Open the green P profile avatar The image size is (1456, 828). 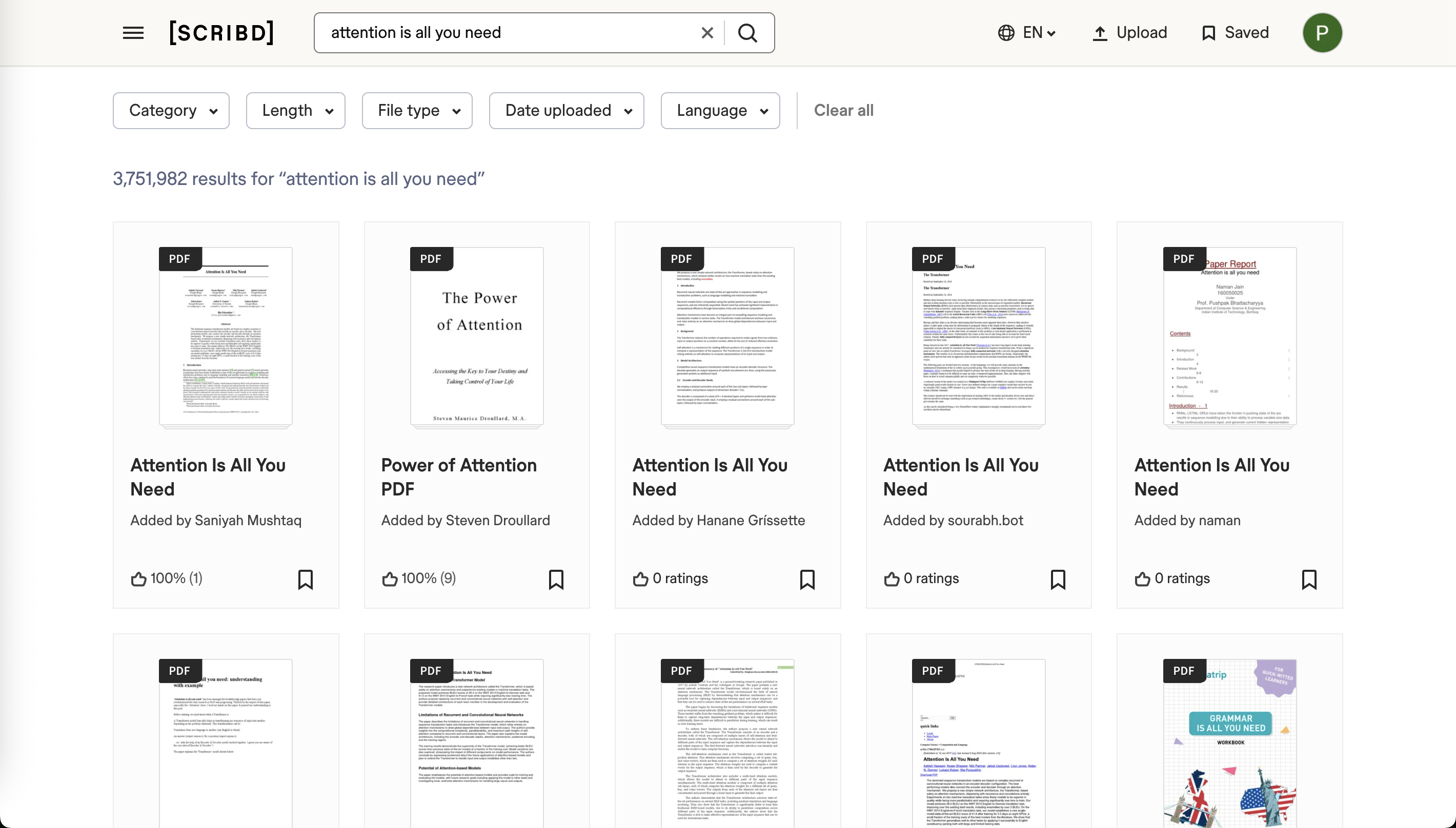click(1322, 33)
